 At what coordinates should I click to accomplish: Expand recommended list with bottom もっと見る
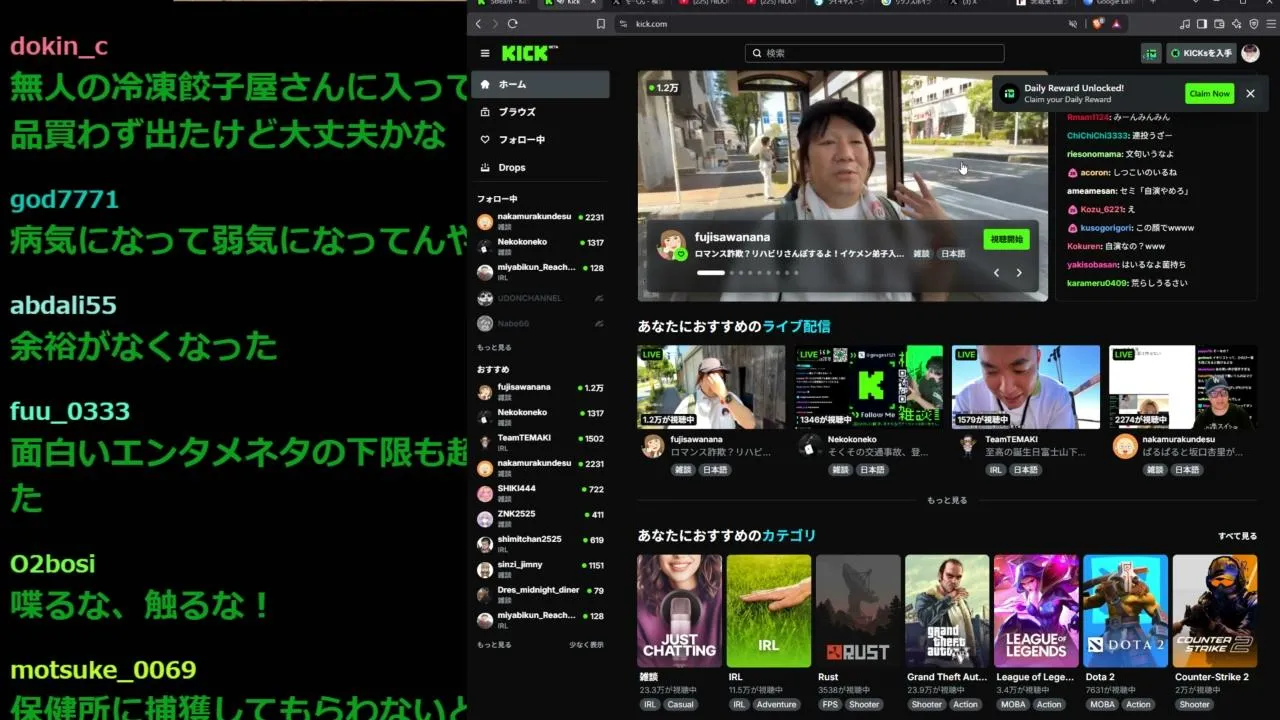click(x=494, y=645)
